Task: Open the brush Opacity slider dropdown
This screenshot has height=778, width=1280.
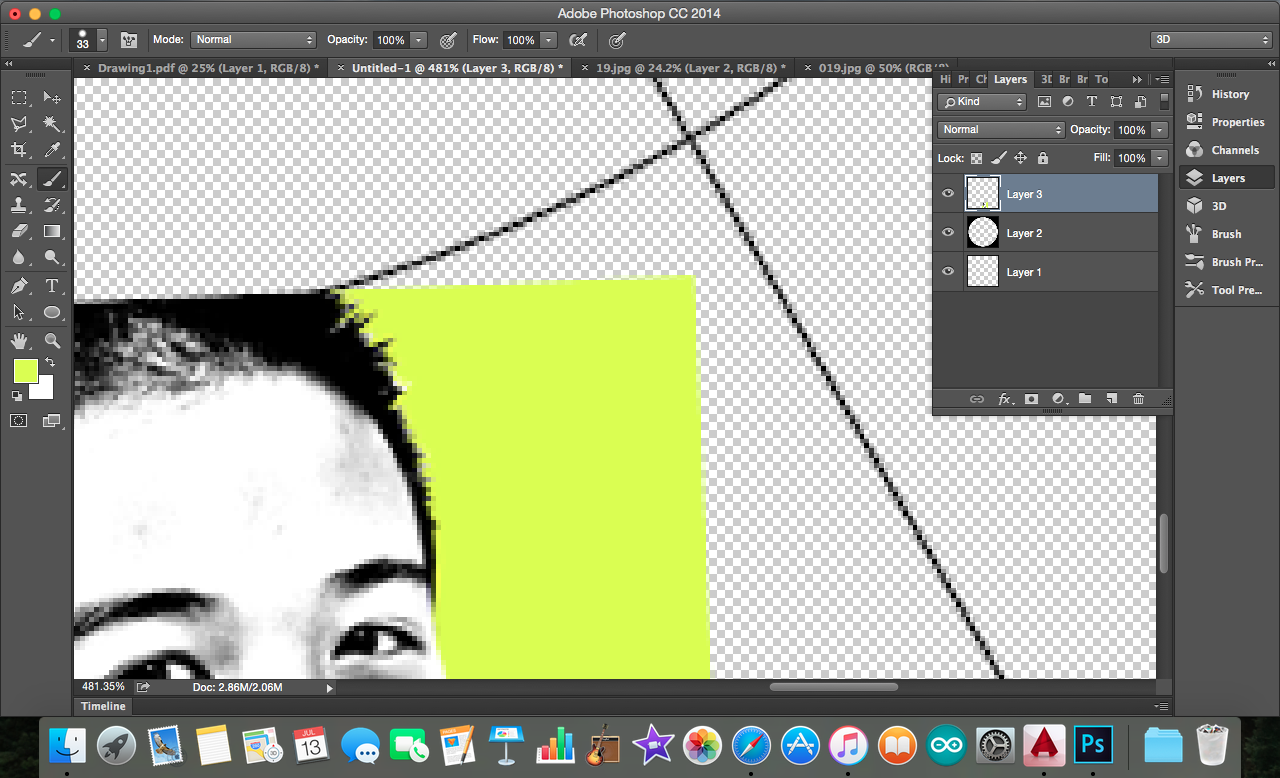Action: (419, 40)
